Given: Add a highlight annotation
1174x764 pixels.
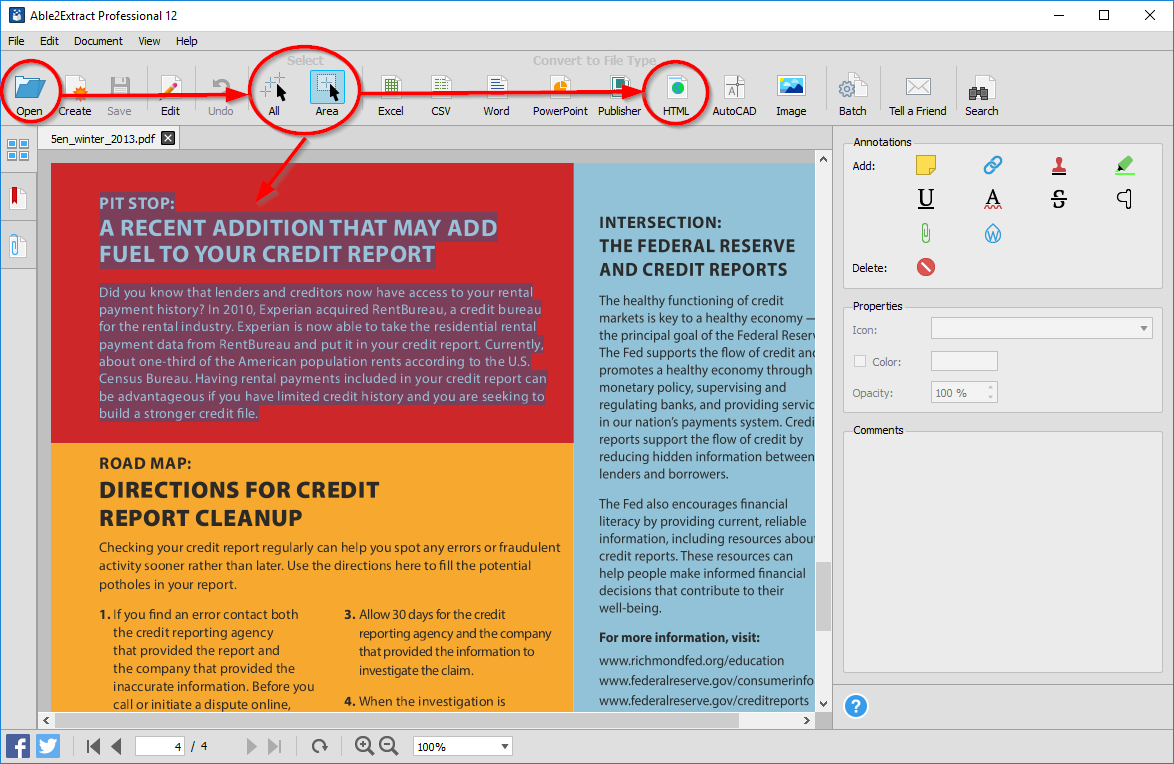Looking at the screenshot, I should (x=1125, y=165).
